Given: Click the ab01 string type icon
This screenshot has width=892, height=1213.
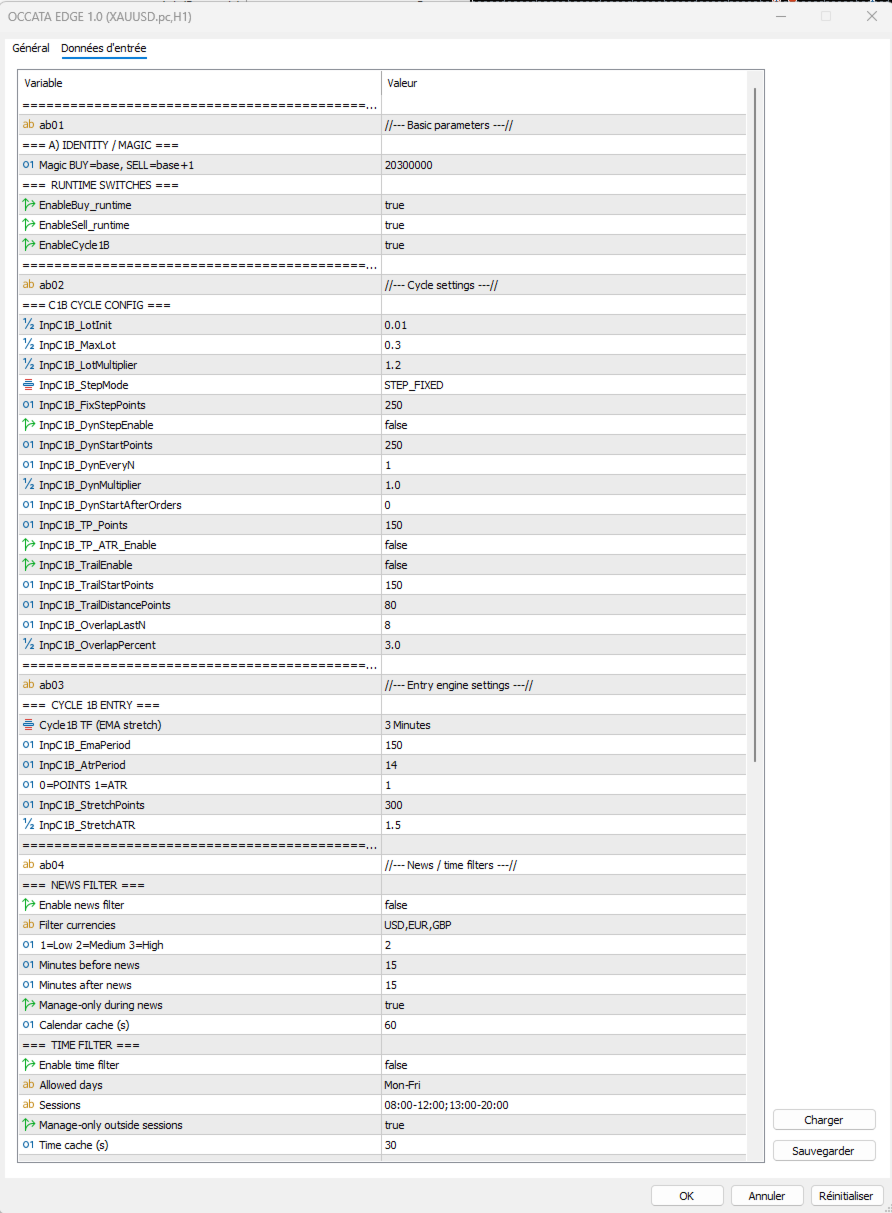Looking at the screenshot, I should [28, 125].
